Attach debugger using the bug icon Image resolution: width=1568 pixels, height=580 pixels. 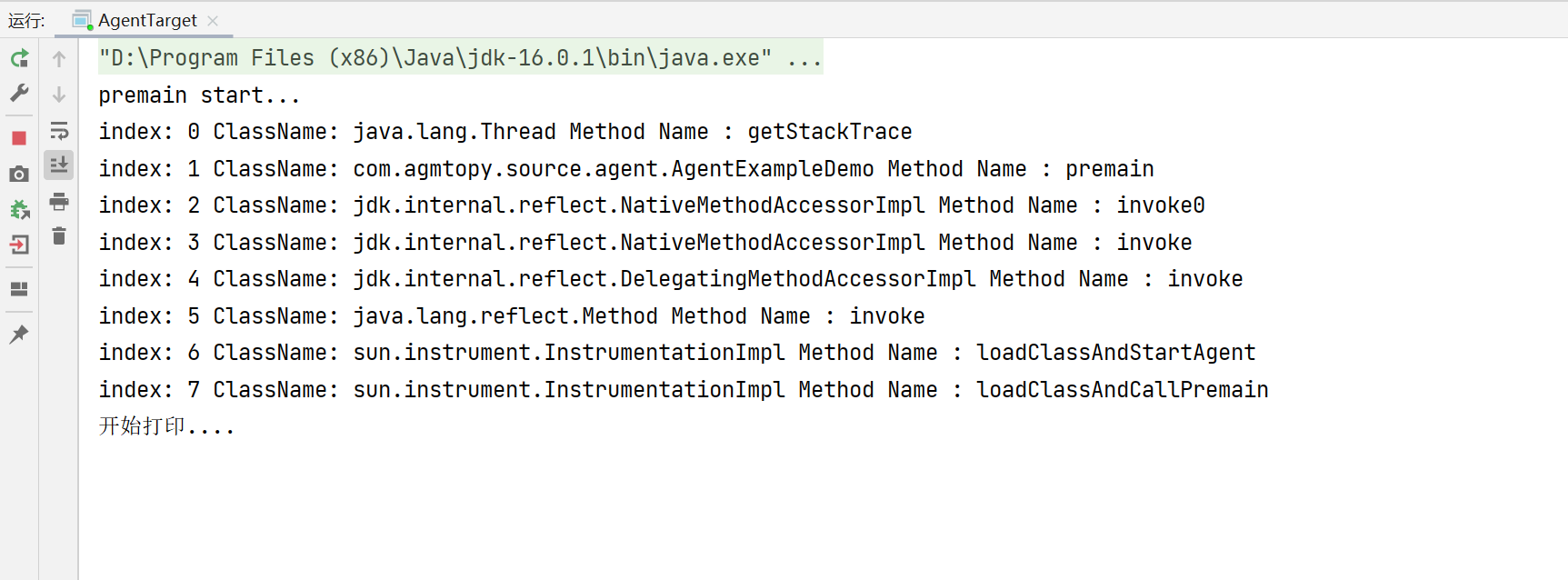[x=19, y=210]
